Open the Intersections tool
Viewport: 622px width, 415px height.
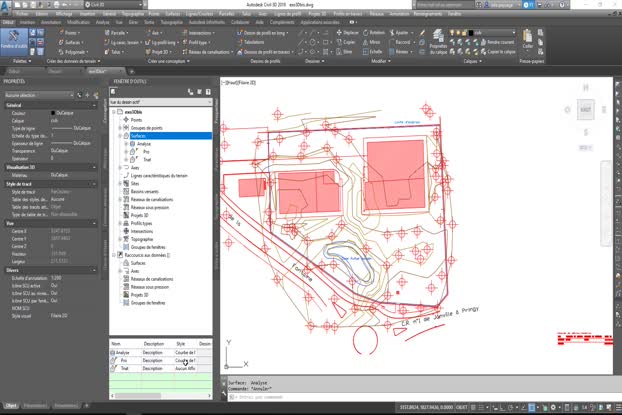click(198, 33)
